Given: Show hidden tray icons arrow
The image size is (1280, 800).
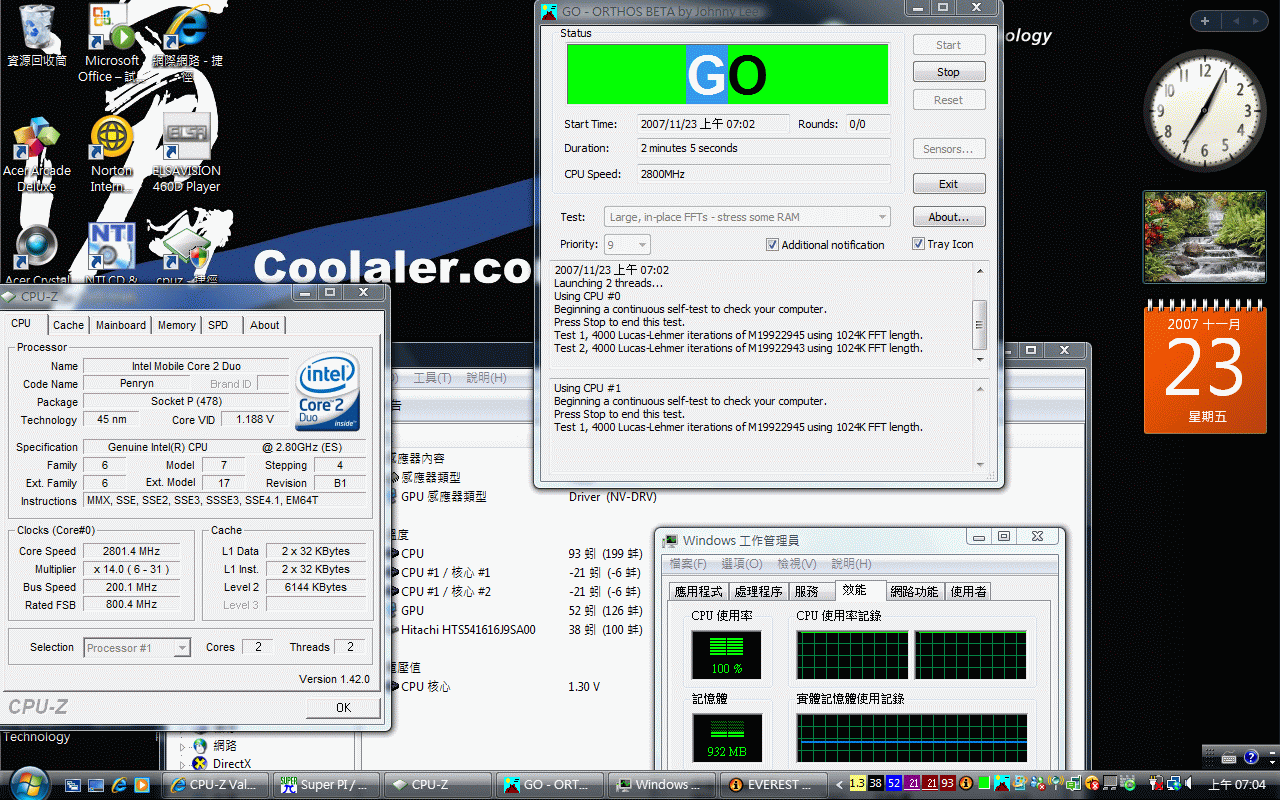Looking at the screenshot, I should point(840,784).
